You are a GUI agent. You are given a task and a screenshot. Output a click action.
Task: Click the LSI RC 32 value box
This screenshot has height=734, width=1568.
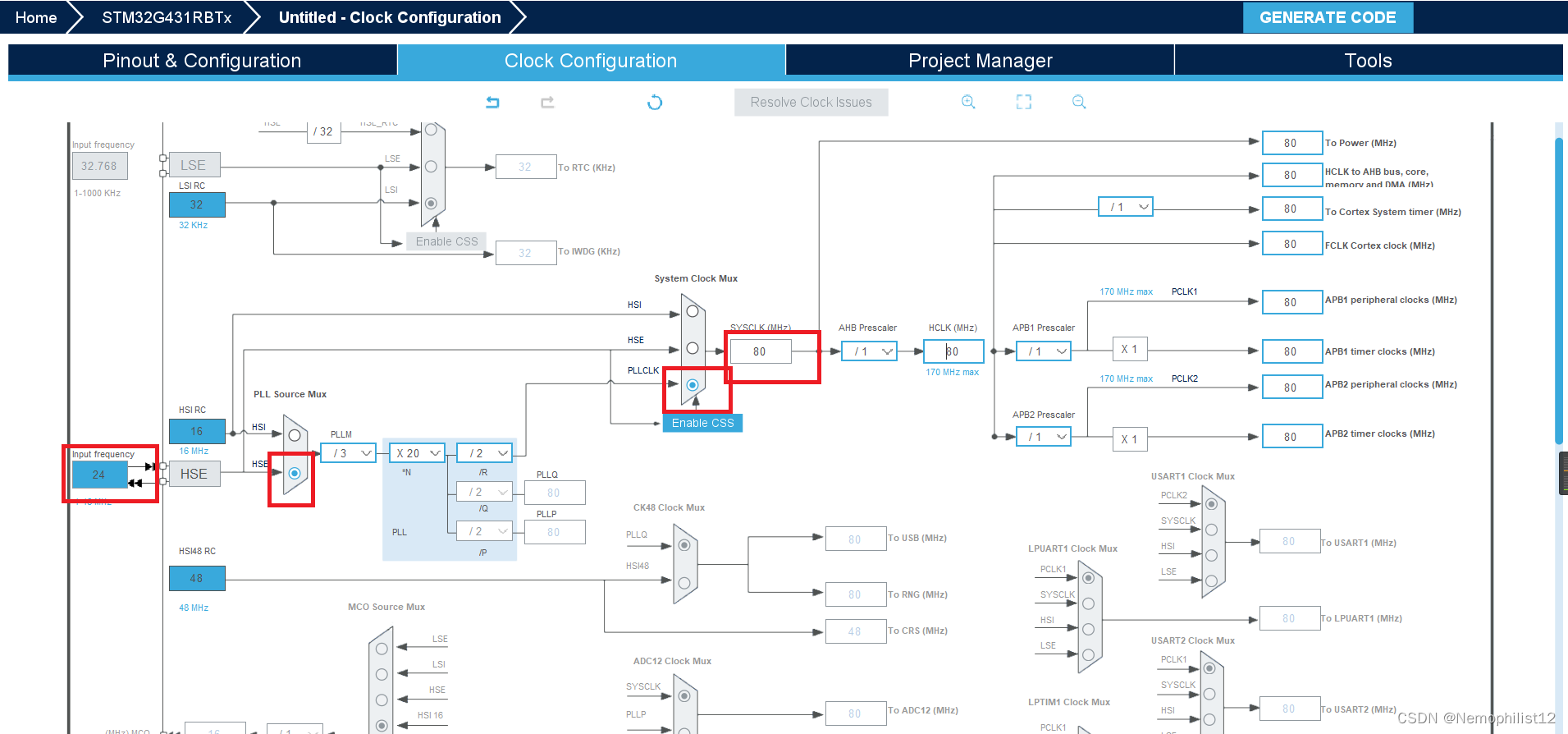click(x=197, y=204)
